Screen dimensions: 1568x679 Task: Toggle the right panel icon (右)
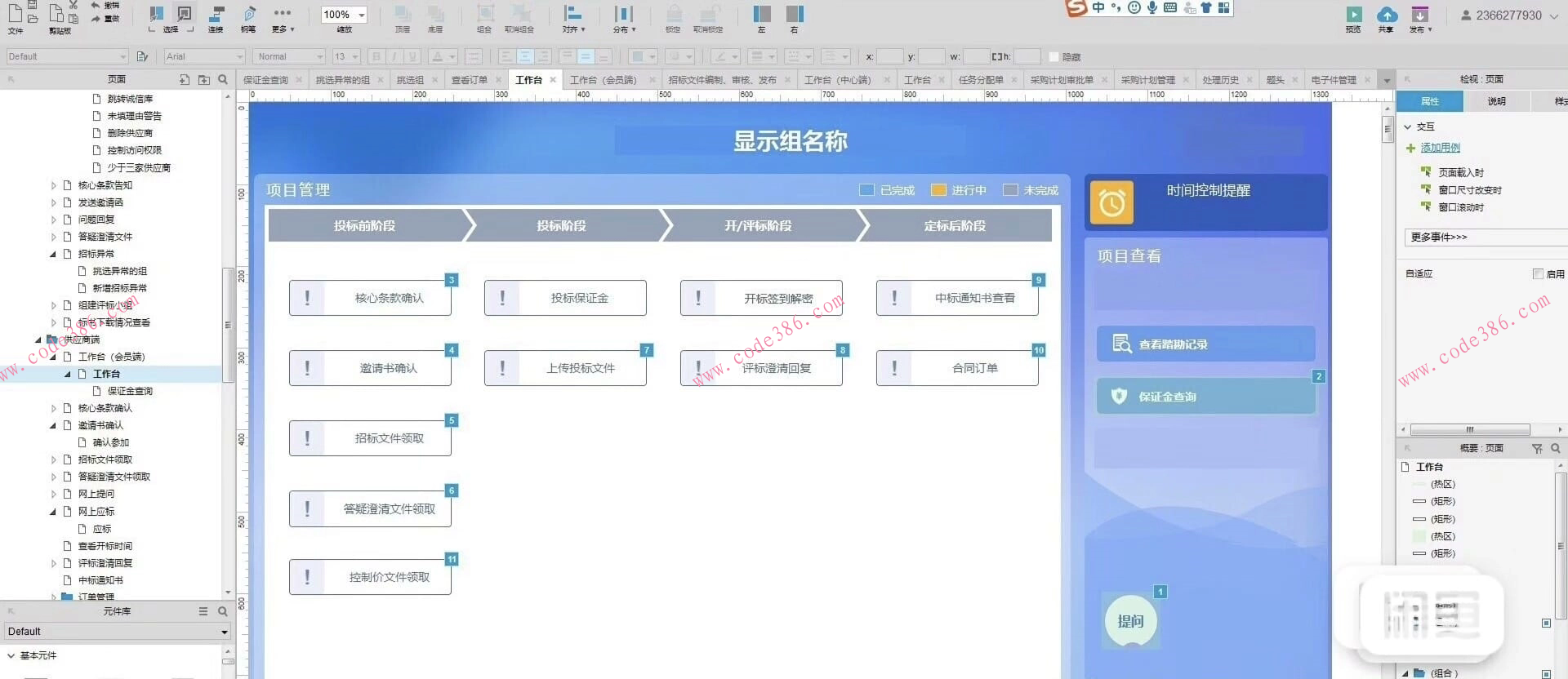[795, 14]
